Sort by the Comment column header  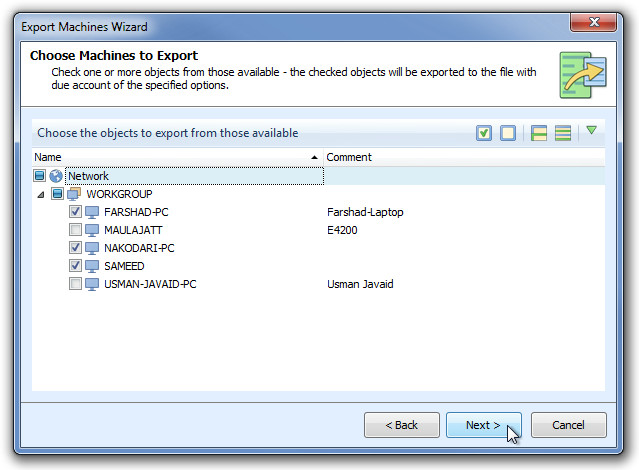click(464, 157)
